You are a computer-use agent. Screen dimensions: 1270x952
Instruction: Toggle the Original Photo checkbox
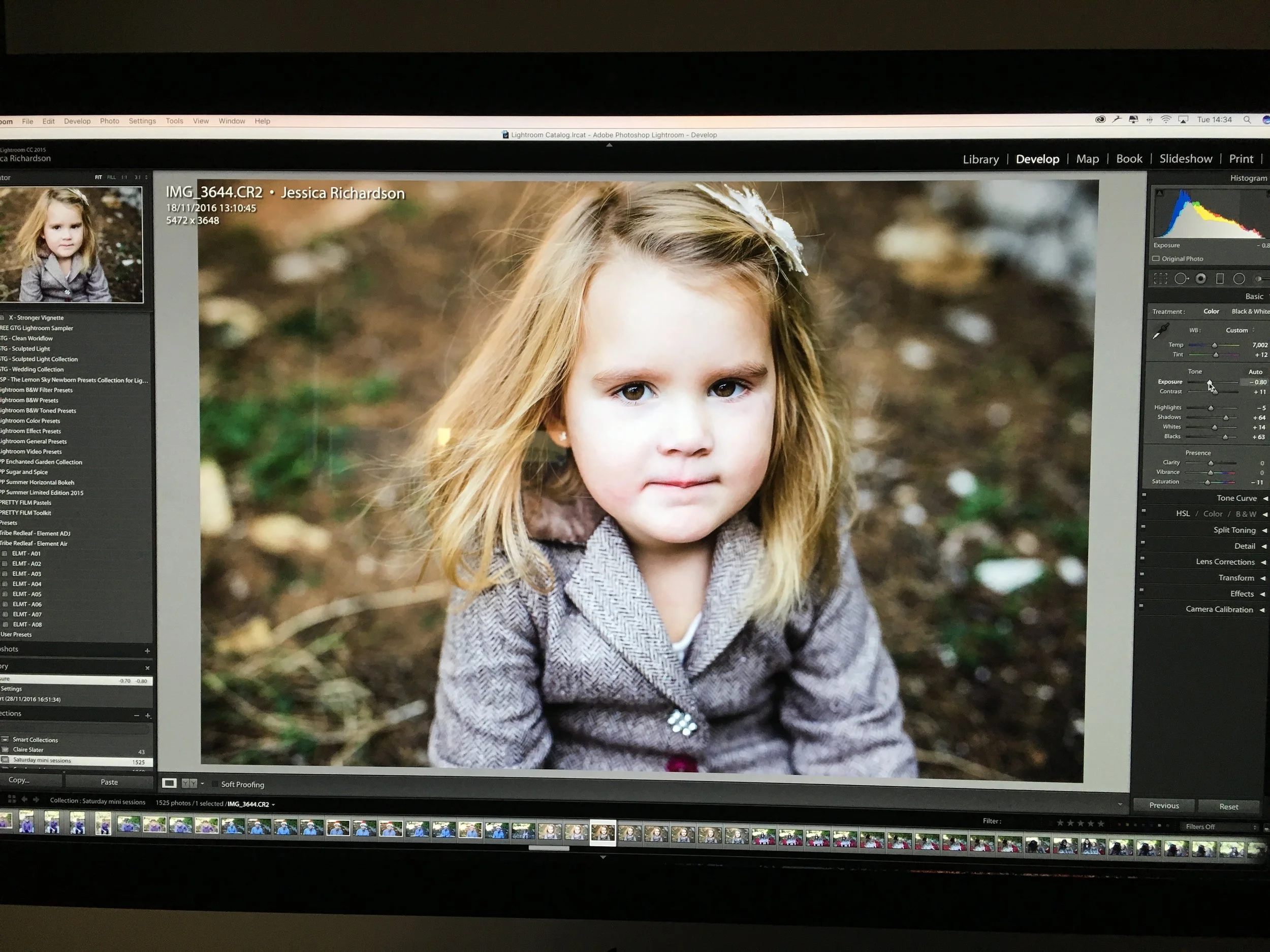tap(1156, 259)
